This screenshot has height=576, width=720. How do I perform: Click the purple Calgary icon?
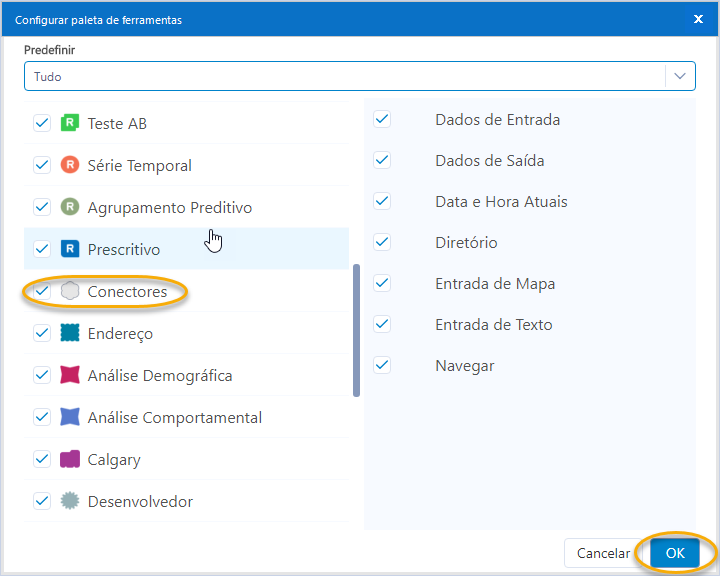tap(70, 460)
